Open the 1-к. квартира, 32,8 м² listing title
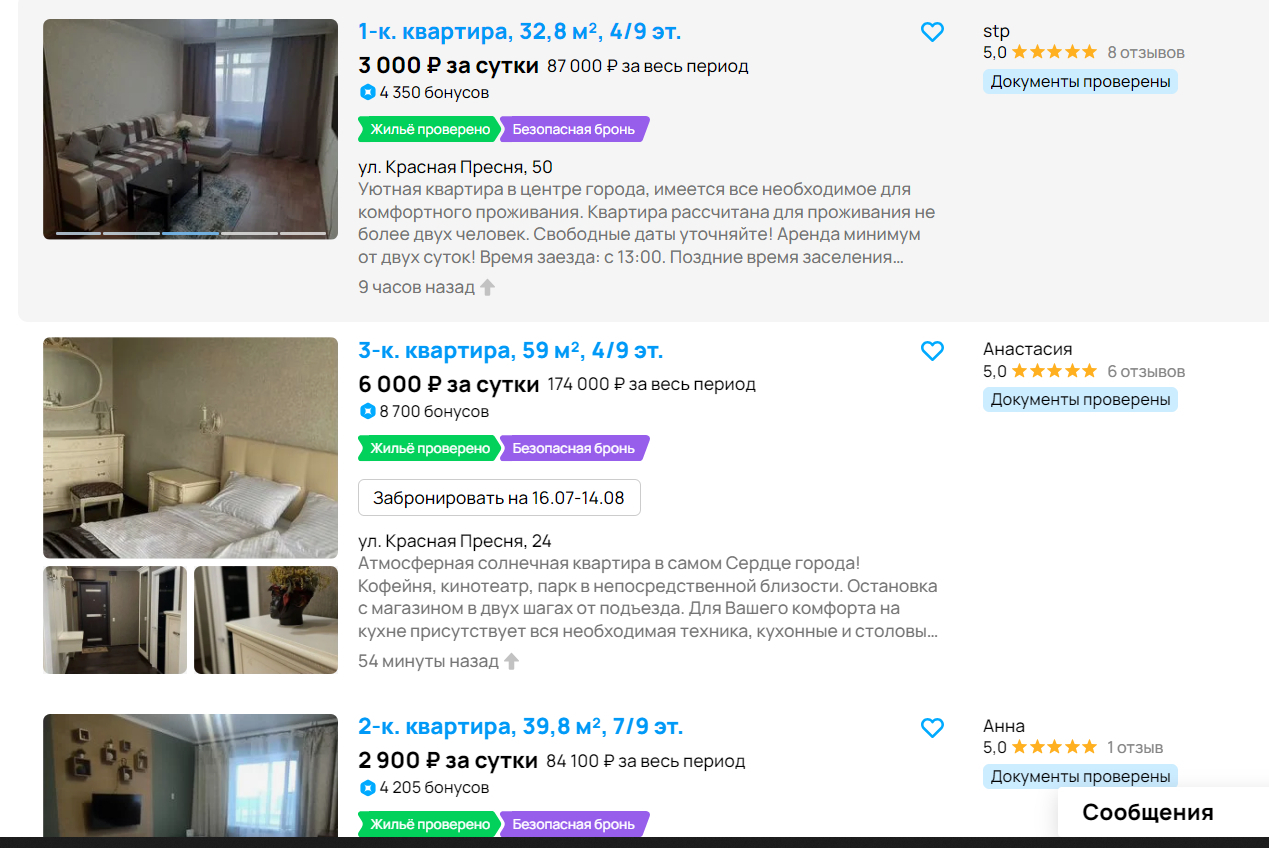This screenshot has height=848, width=1269. (x=520, y=32)
